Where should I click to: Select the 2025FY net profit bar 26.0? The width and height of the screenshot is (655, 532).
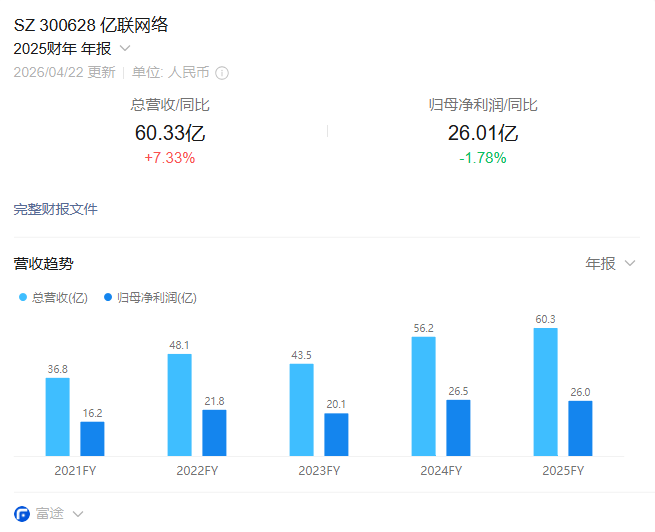[x=580, y=428]
